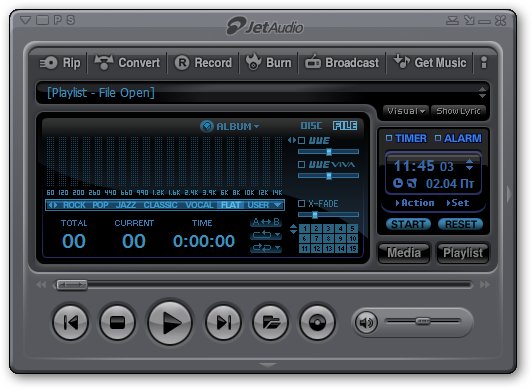Image resolution: width=532 pixels, height=389 pixels.
Task: Open files with the folder icon
Action: (270, 323)
